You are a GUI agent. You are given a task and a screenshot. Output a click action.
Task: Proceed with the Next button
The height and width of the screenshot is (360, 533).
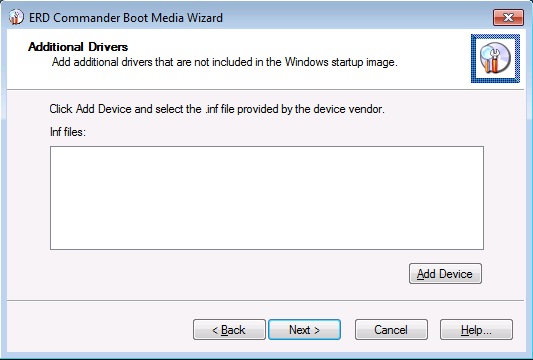[304, 330]
